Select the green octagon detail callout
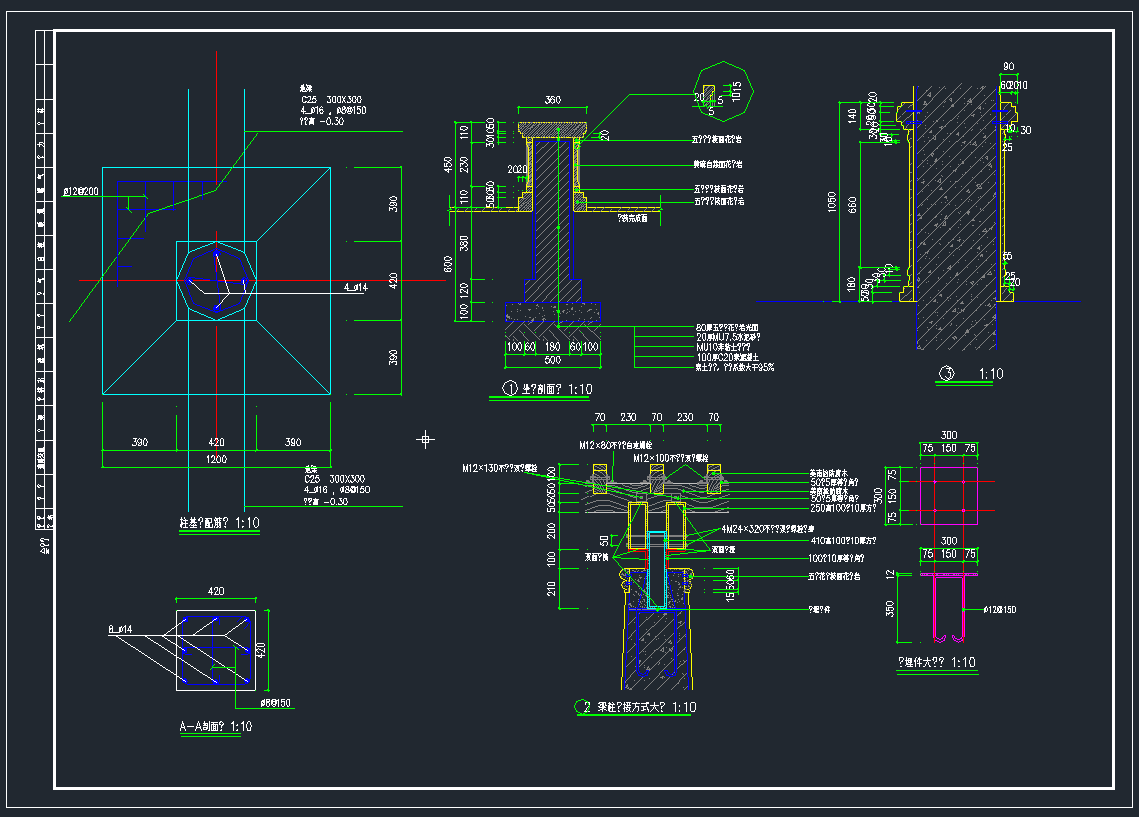 (x=721, y=95)
